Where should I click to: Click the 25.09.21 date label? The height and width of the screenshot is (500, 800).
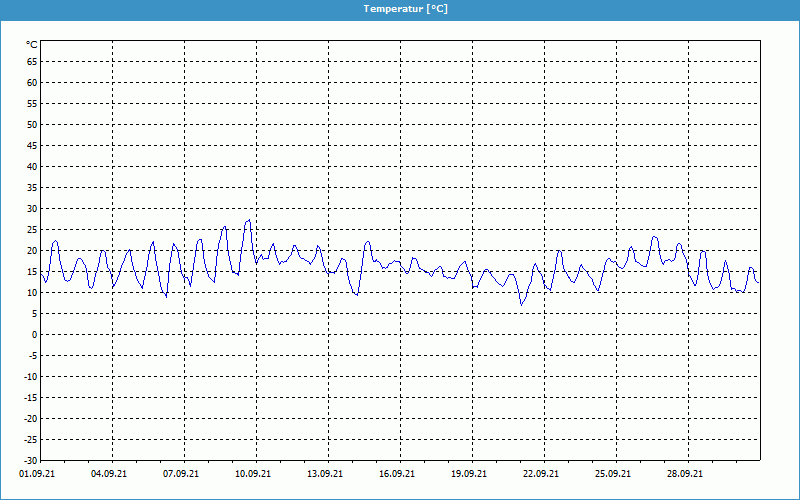(x=613, y=474)
